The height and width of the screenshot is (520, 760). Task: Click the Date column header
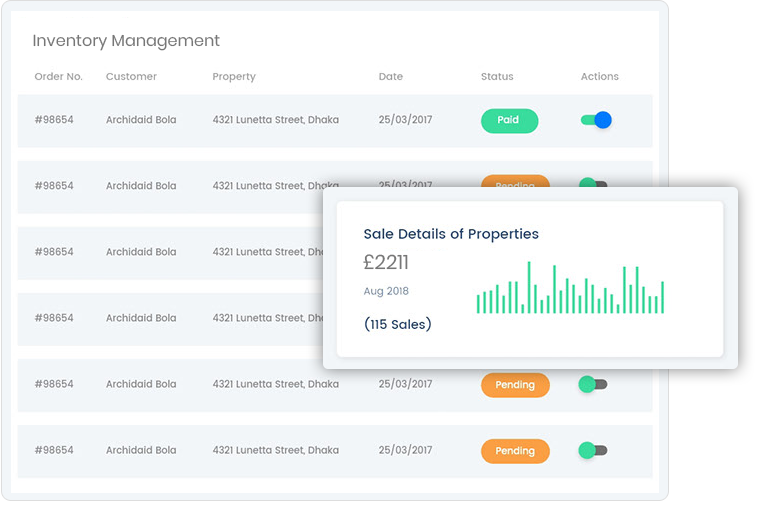(391, 76)
